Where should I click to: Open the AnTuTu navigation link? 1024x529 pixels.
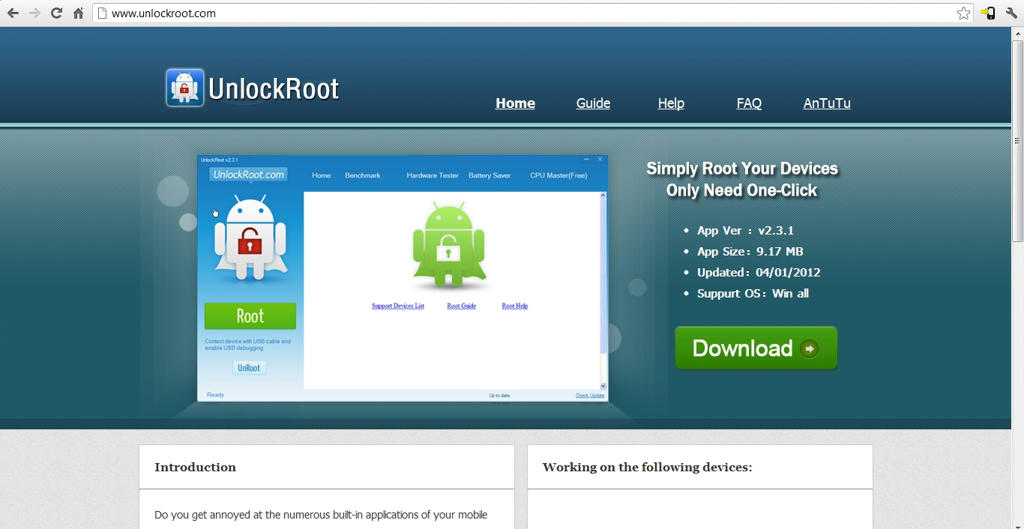827,103
